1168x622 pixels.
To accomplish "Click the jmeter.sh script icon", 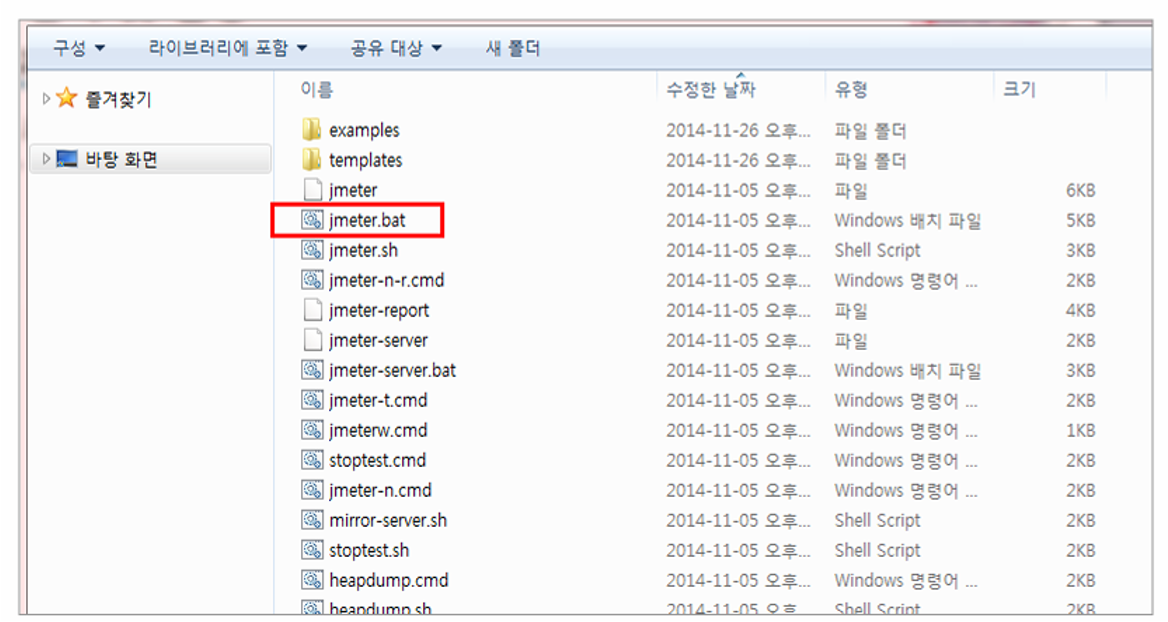I will (x=312, y=250).
